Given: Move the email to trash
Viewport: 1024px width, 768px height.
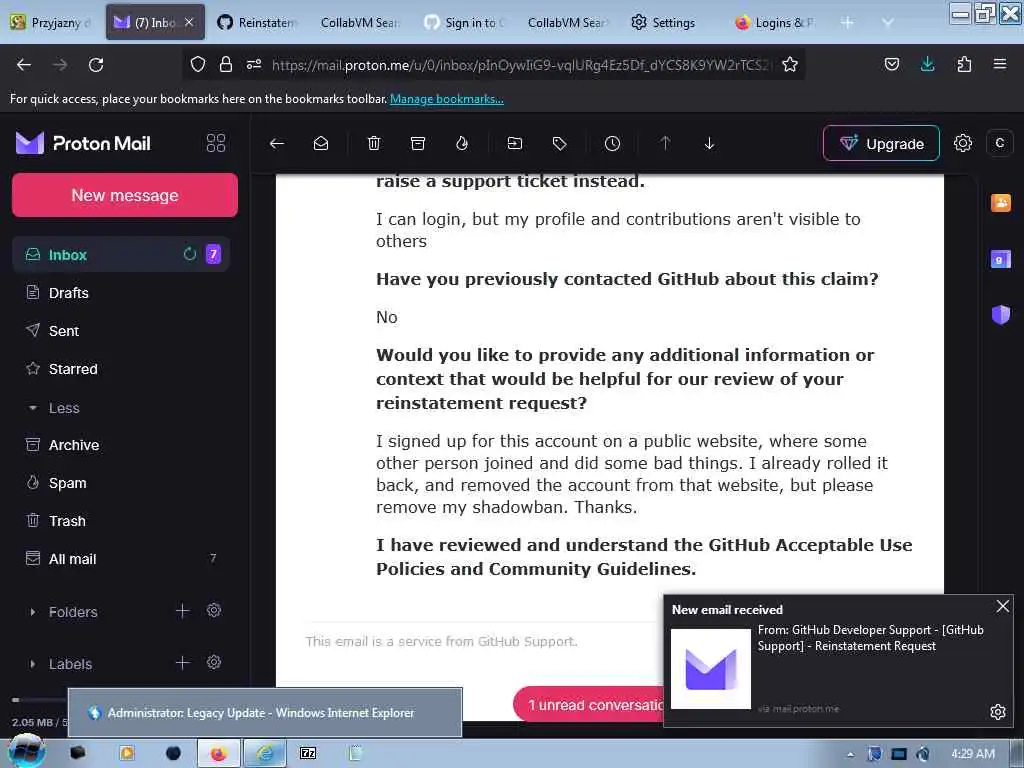Looking at the screenshot, I should tap(374, 144).
